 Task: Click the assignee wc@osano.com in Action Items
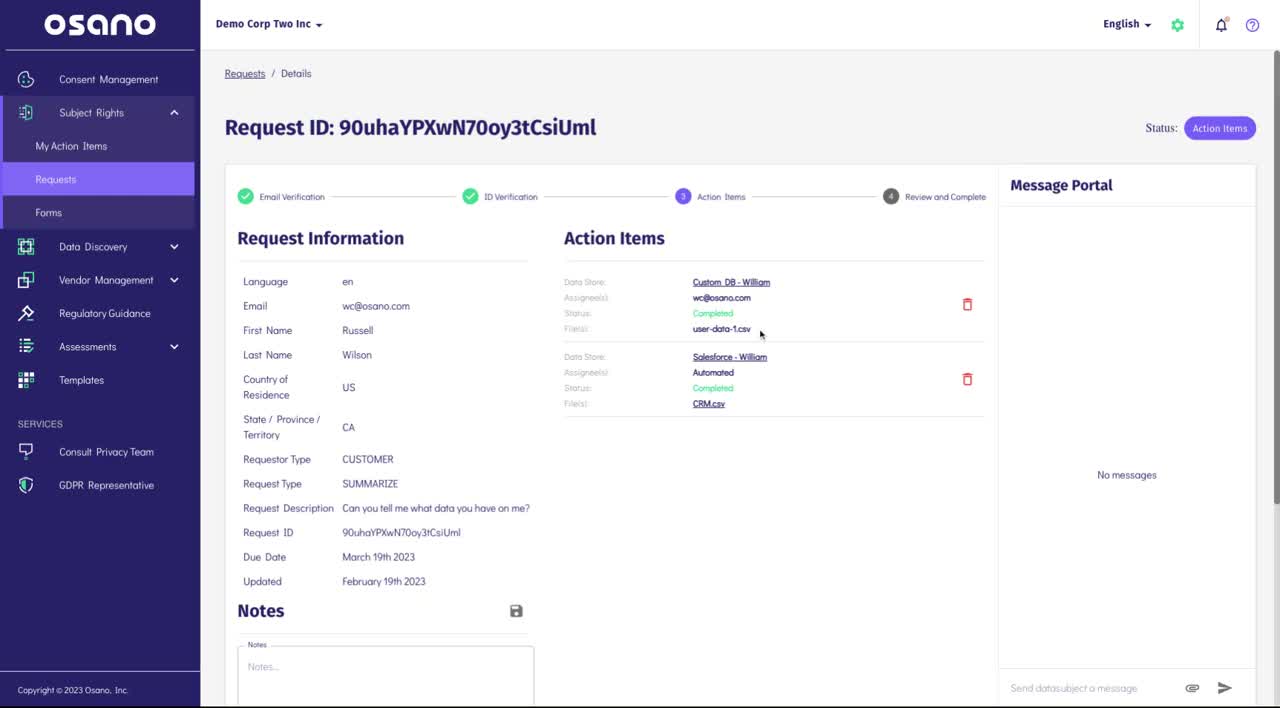[x=721, y=298]
